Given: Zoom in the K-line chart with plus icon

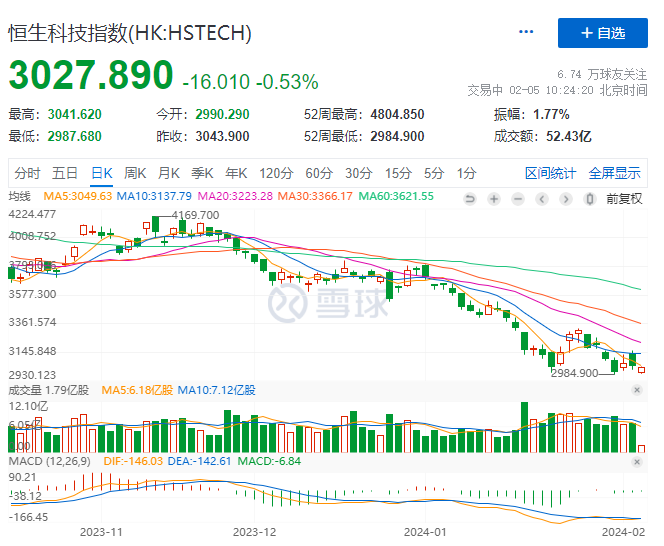Looking at the screenshot, I should click(494, 199).
